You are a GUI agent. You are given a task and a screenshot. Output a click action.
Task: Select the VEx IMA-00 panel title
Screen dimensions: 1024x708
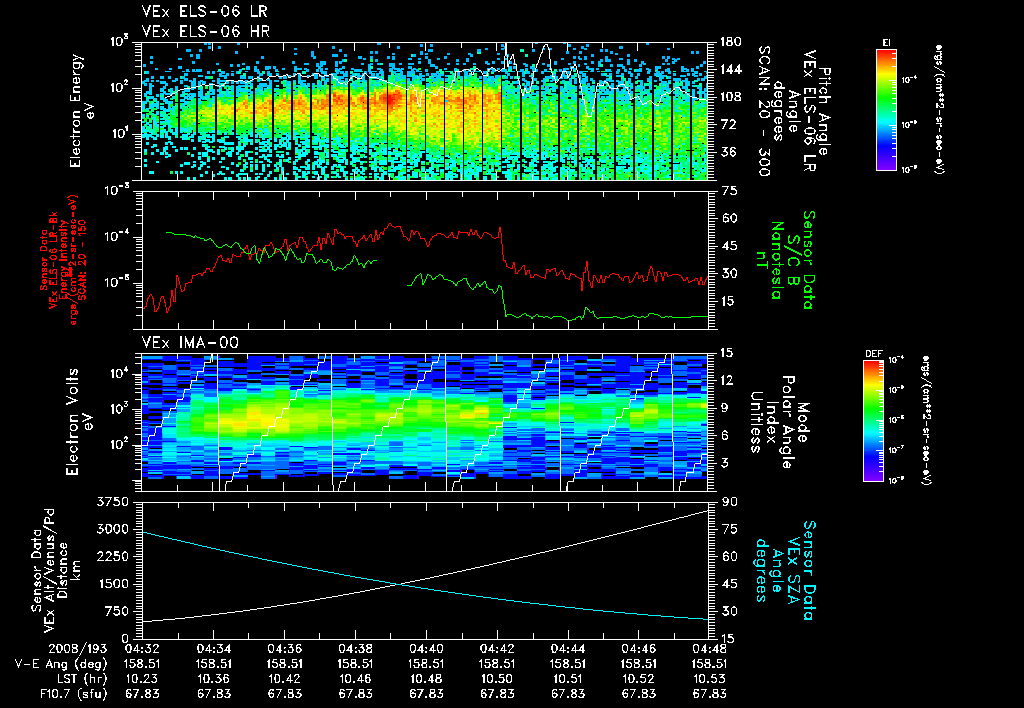tap(190, 343)
